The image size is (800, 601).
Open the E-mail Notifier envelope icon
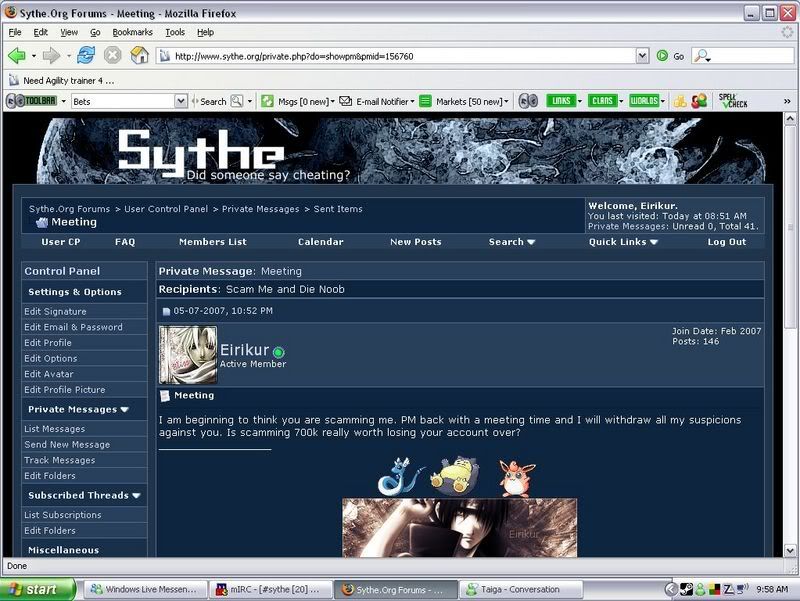pyautogui.click(x=345, y=101)
